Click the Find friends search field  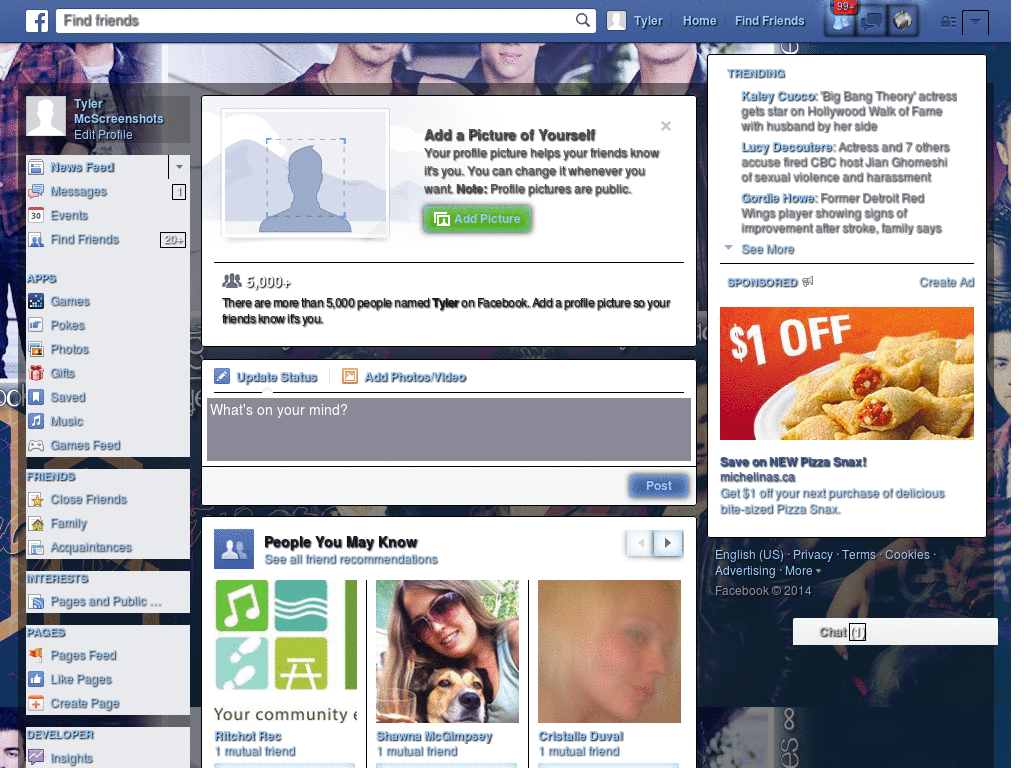(317, 21)
